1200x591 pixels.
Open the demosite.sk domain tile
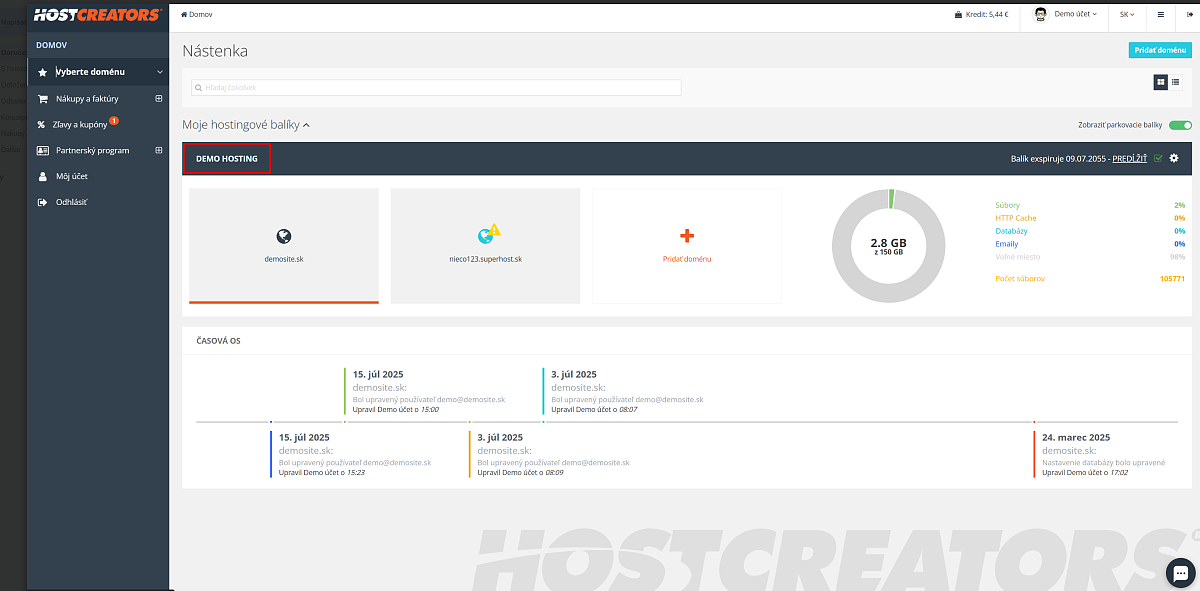pos(284,245)
